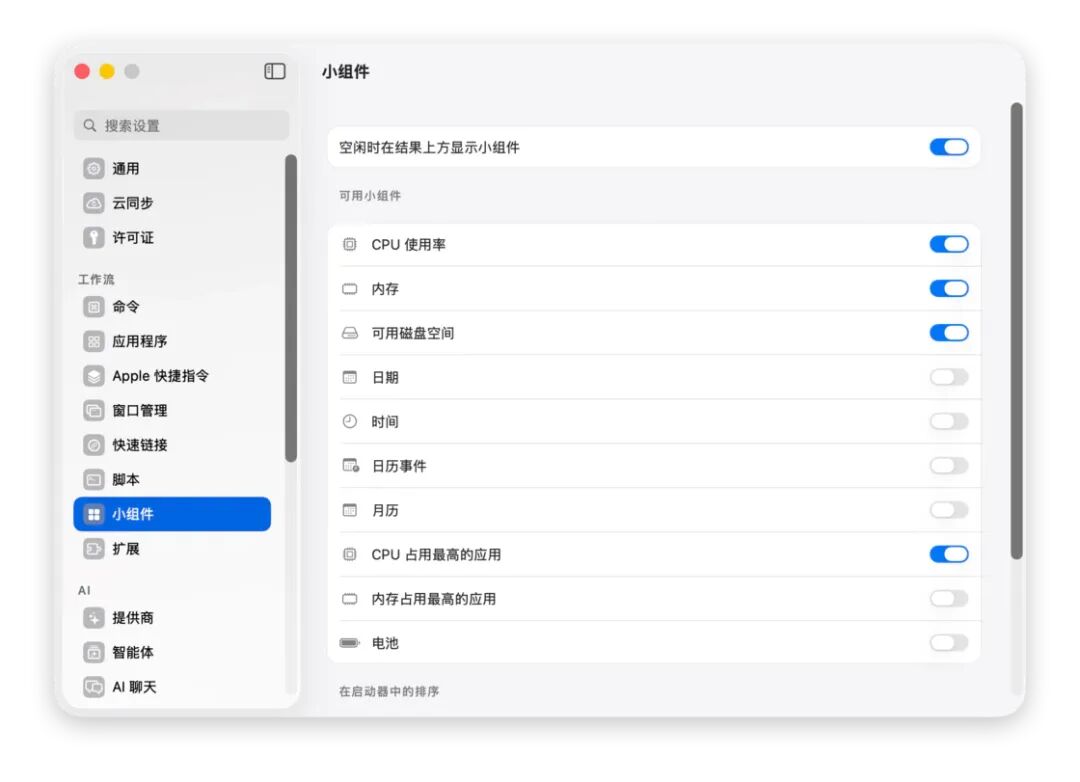This screenshot has height=782, width=1080.
Task: Click the sidebar vertical scrollbar
Action: 291,308
